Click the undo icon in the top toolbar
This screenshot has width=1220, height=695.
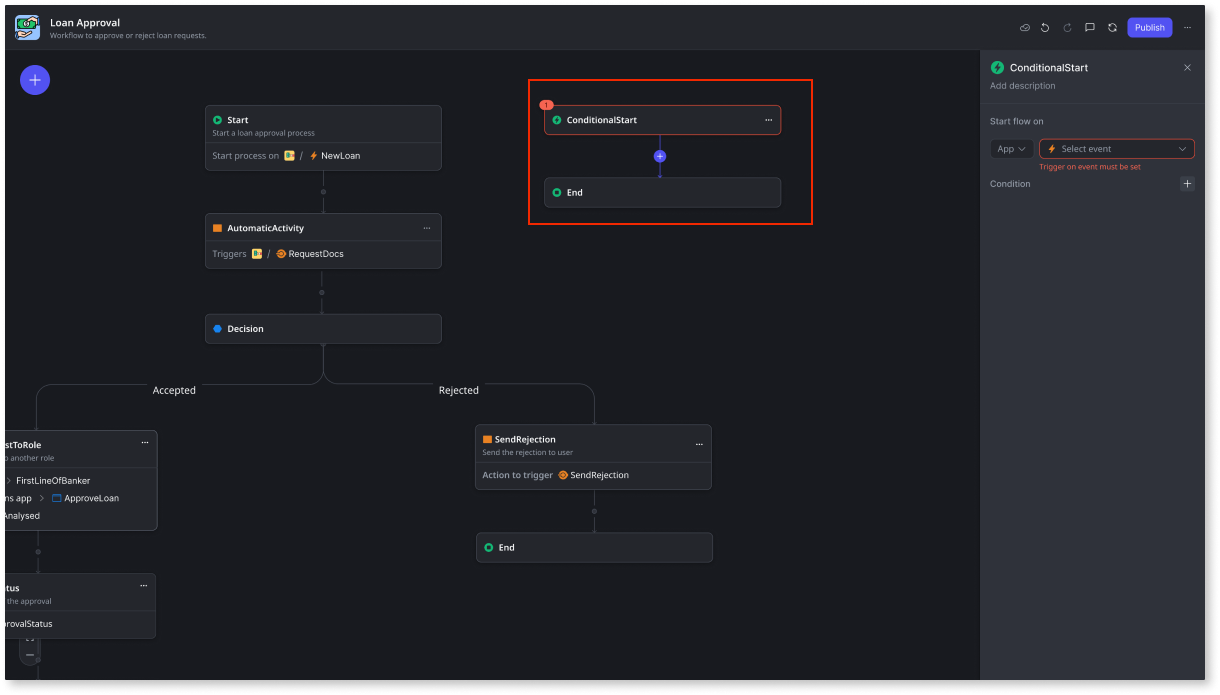pos(1044,27)
